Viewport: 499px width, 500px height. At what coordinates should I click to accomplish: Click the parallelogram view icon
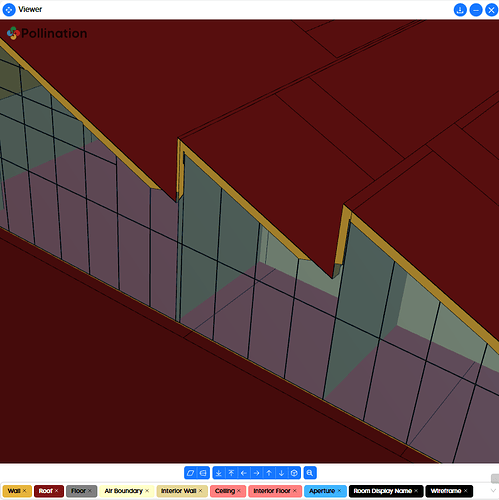[191, 473]
